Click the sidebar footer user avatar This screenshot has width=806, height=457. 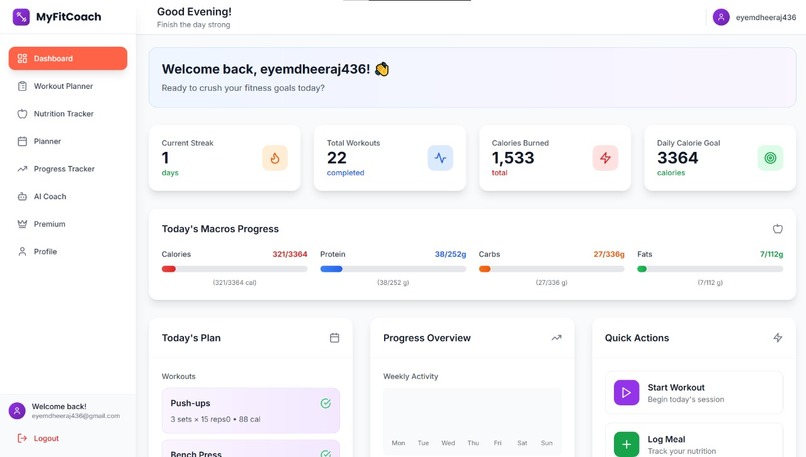[x=17, y=411]
